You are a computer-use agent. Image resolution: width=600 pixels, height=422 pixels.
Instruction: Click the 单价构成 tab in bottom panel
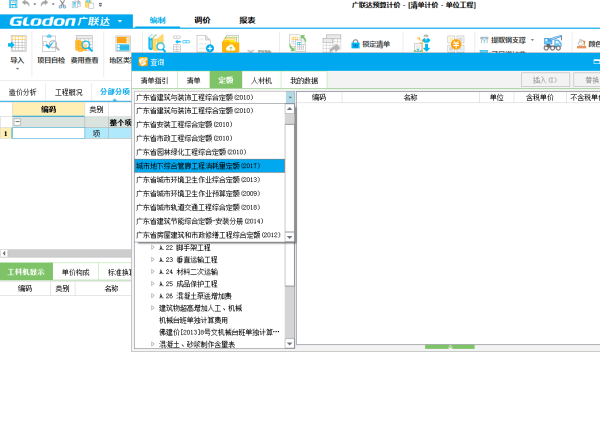click(75, 272)
